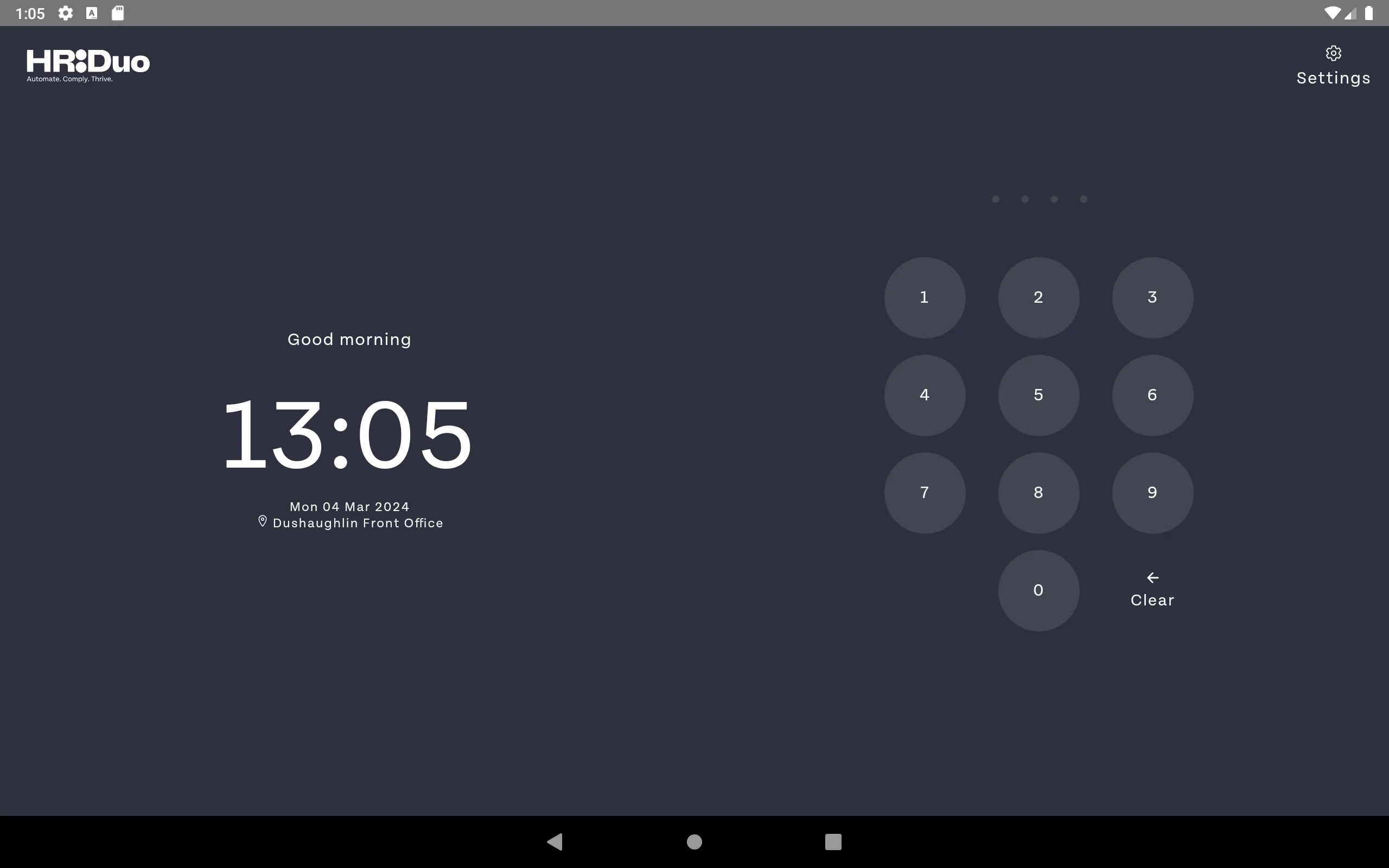Tap the location pin icon
The height and width of the screenshot is (868, 1389).
pos(262,521)
